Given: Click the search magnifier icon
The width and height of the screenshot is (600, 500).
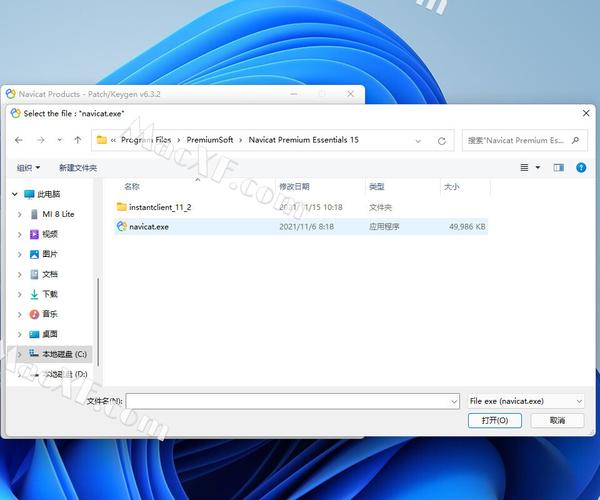Looking at the screenshot, I should 575,140.
